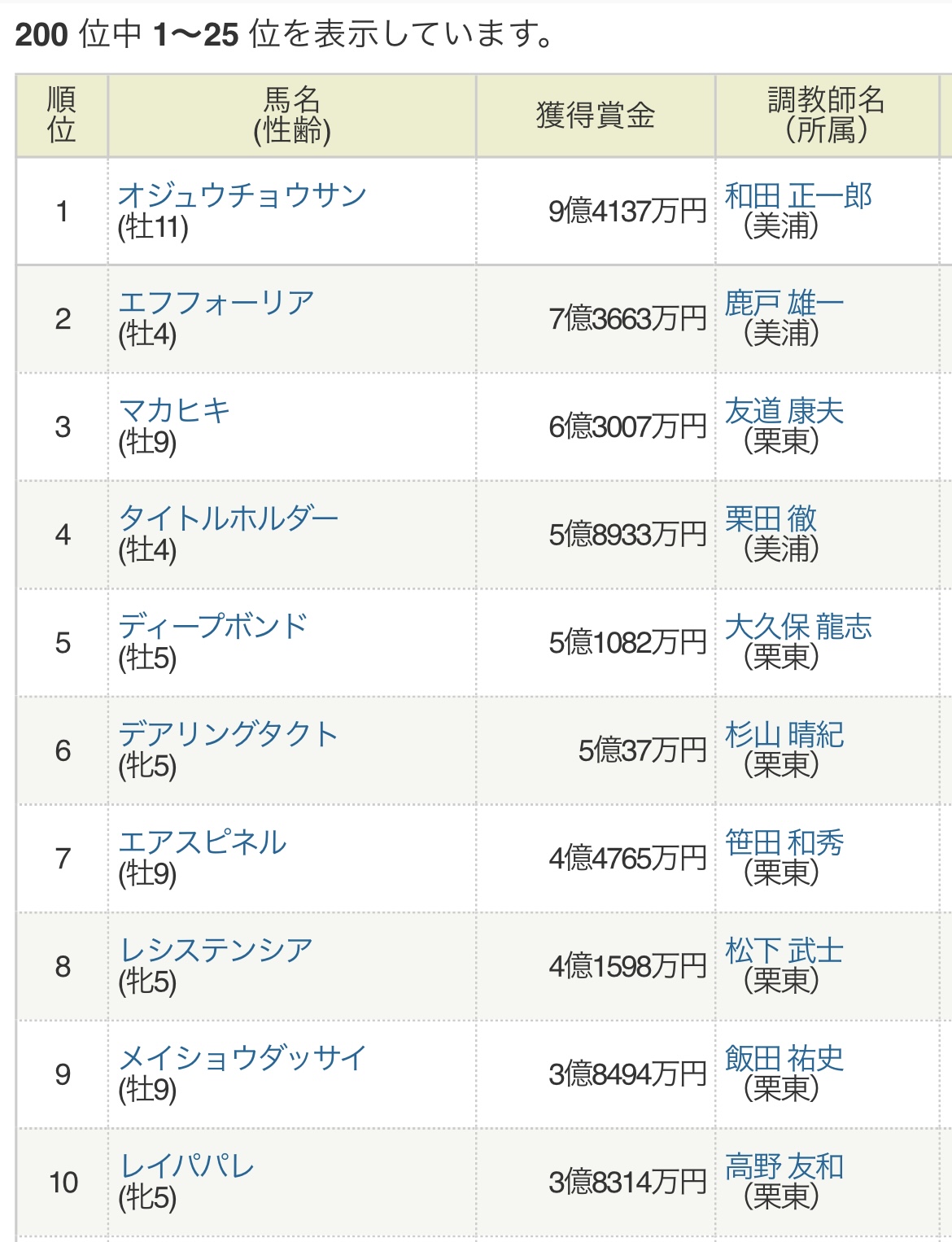Viewport: 952px width, 1242px height.
Task: Click the マカヒキ horse name
Action: click(x=174, y=411)
